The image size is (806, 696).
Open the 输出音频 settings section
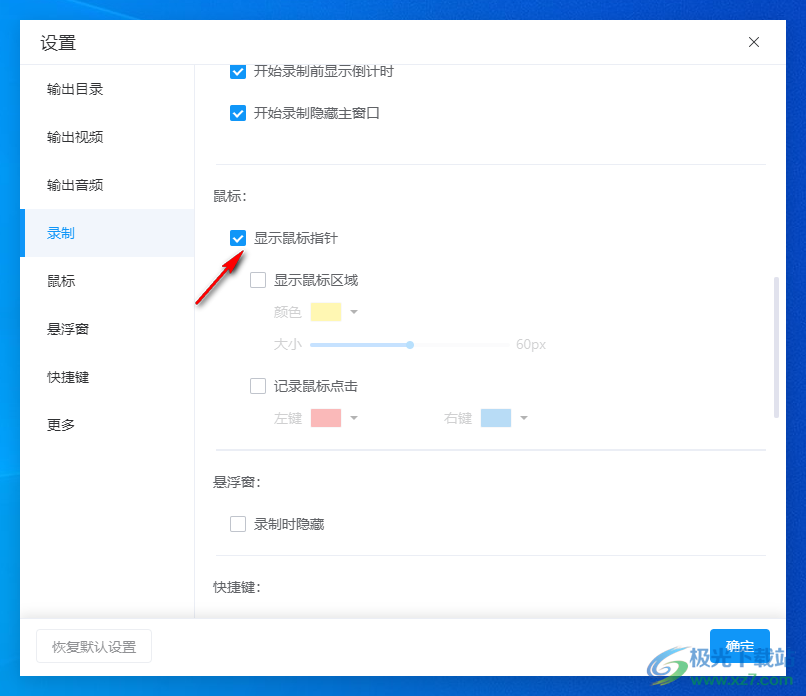[x=75, y=185]
